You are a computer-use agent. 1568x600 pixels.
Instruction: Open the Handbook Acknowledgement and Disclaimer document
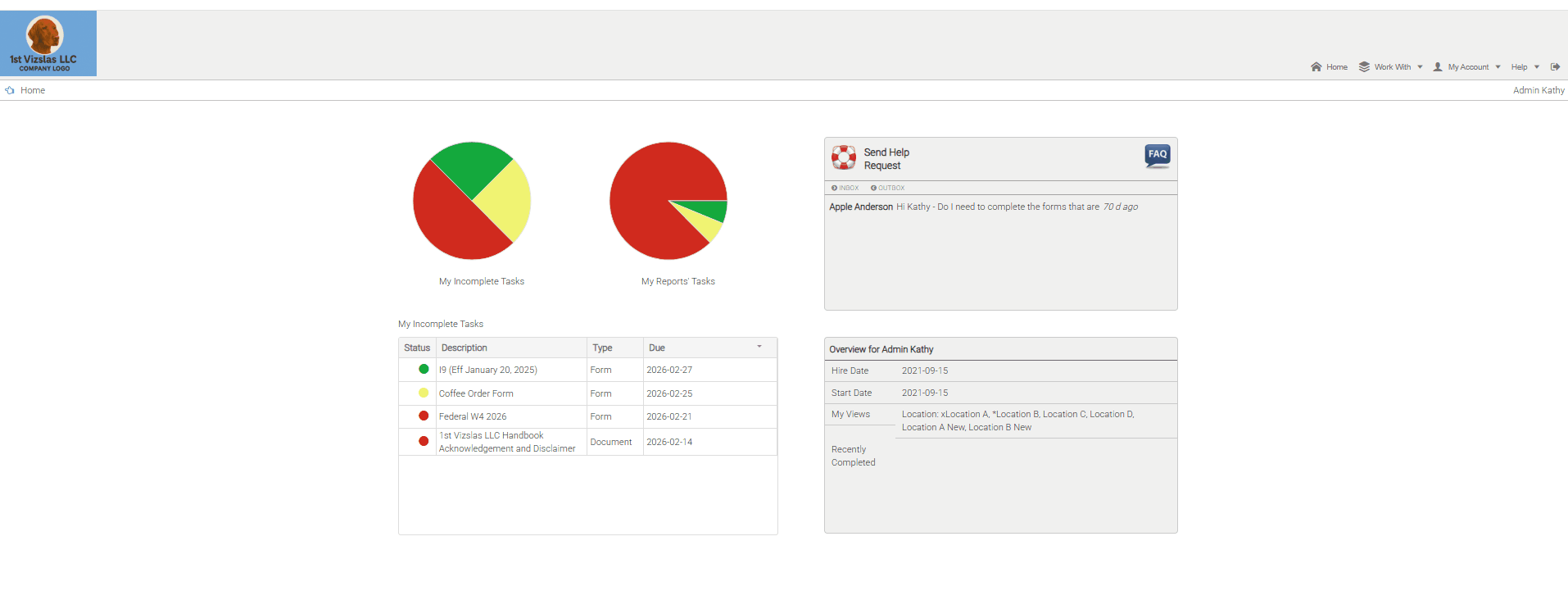506,442
